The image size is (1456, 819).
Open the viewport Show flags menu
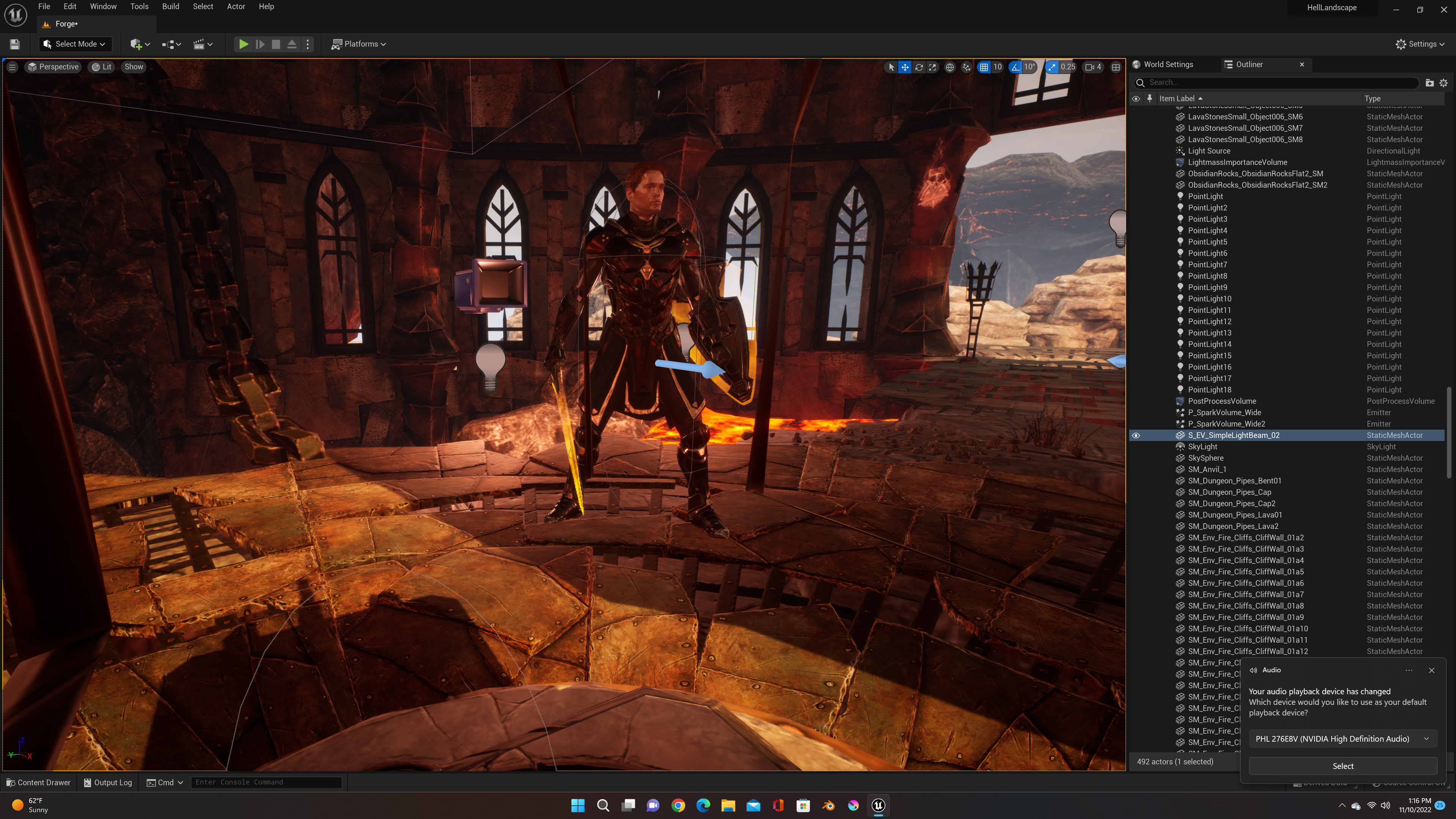(x=134, y=67)
